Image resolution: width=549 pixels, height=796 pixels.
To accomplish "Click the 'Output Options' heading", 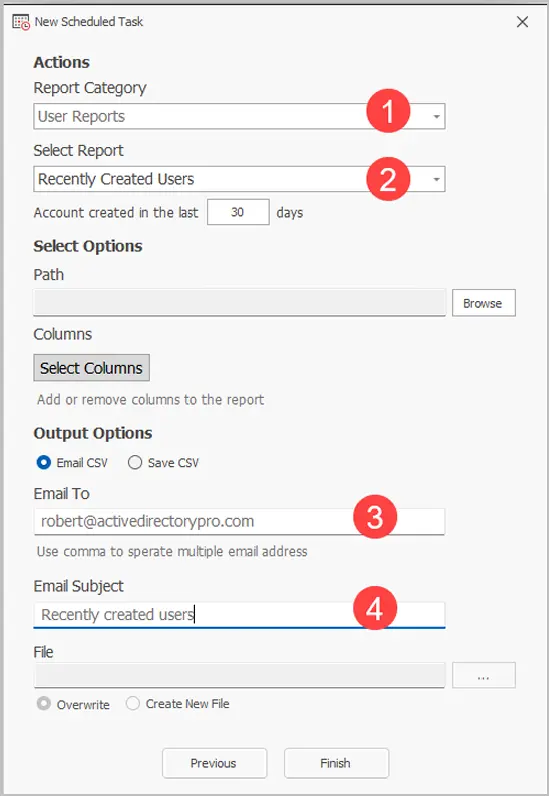I will (x=93, y=433).
